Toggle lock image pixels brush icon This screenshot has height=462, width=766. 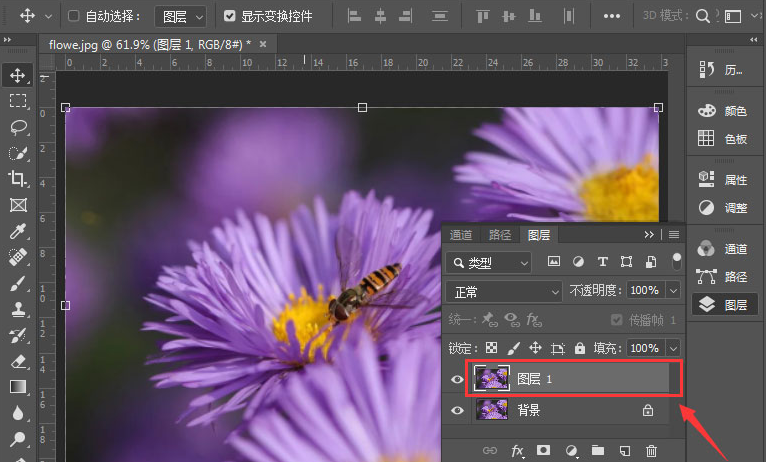[x=513, y=348]
